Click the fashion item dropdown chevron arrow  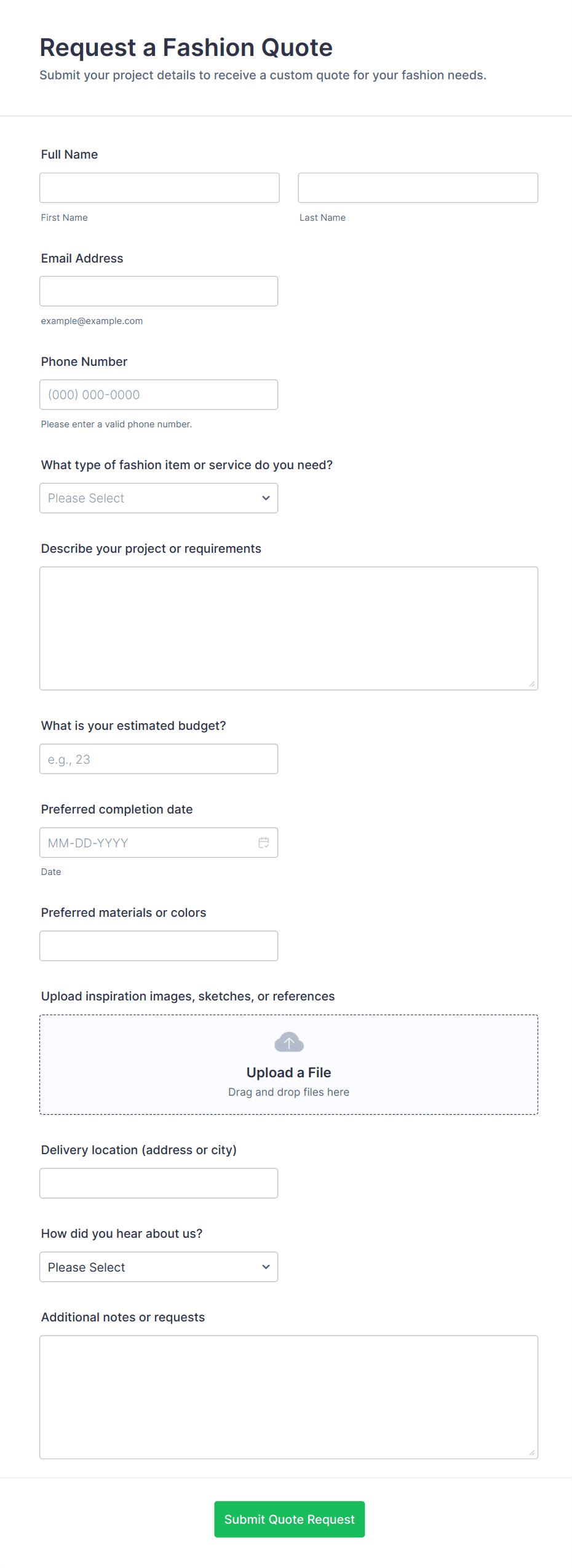[x=266, y=498]
